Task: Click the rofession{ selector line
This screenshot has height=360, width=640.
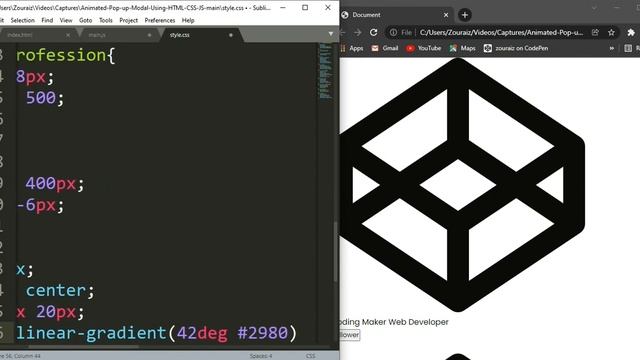Action: [x=66, y=55]
